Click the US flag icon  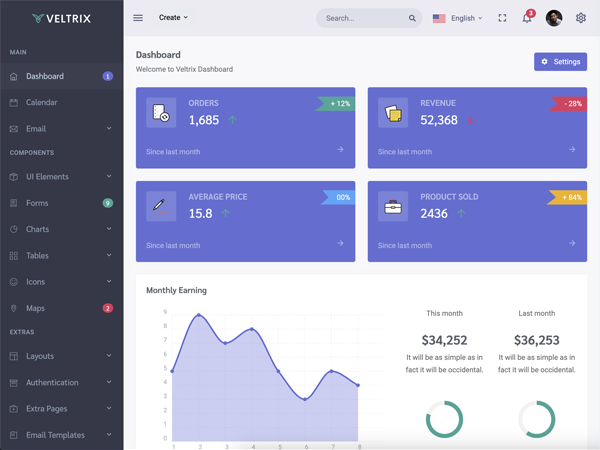click(439, 18)
